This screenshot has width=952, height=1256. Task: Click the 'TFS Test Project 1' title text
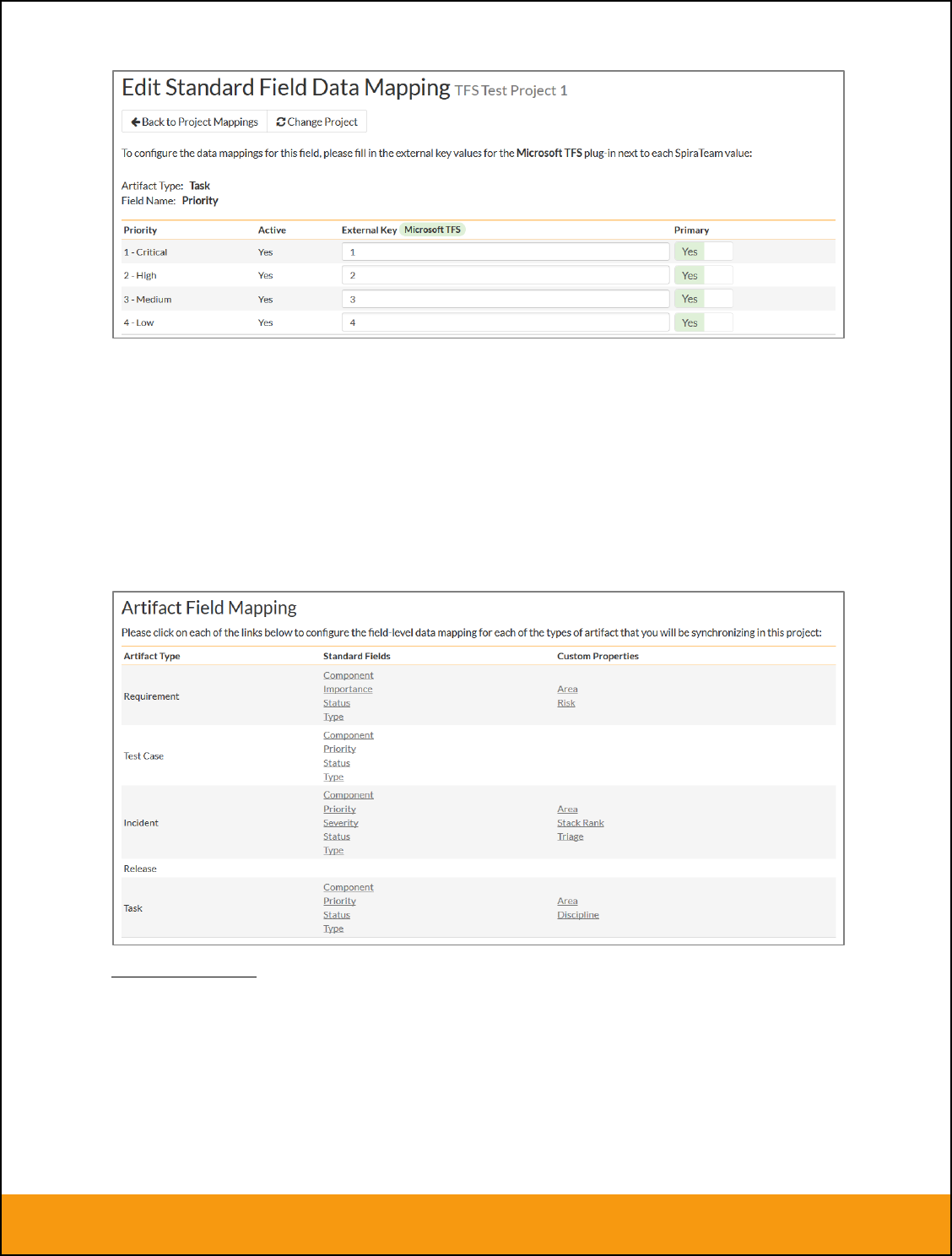511,90
